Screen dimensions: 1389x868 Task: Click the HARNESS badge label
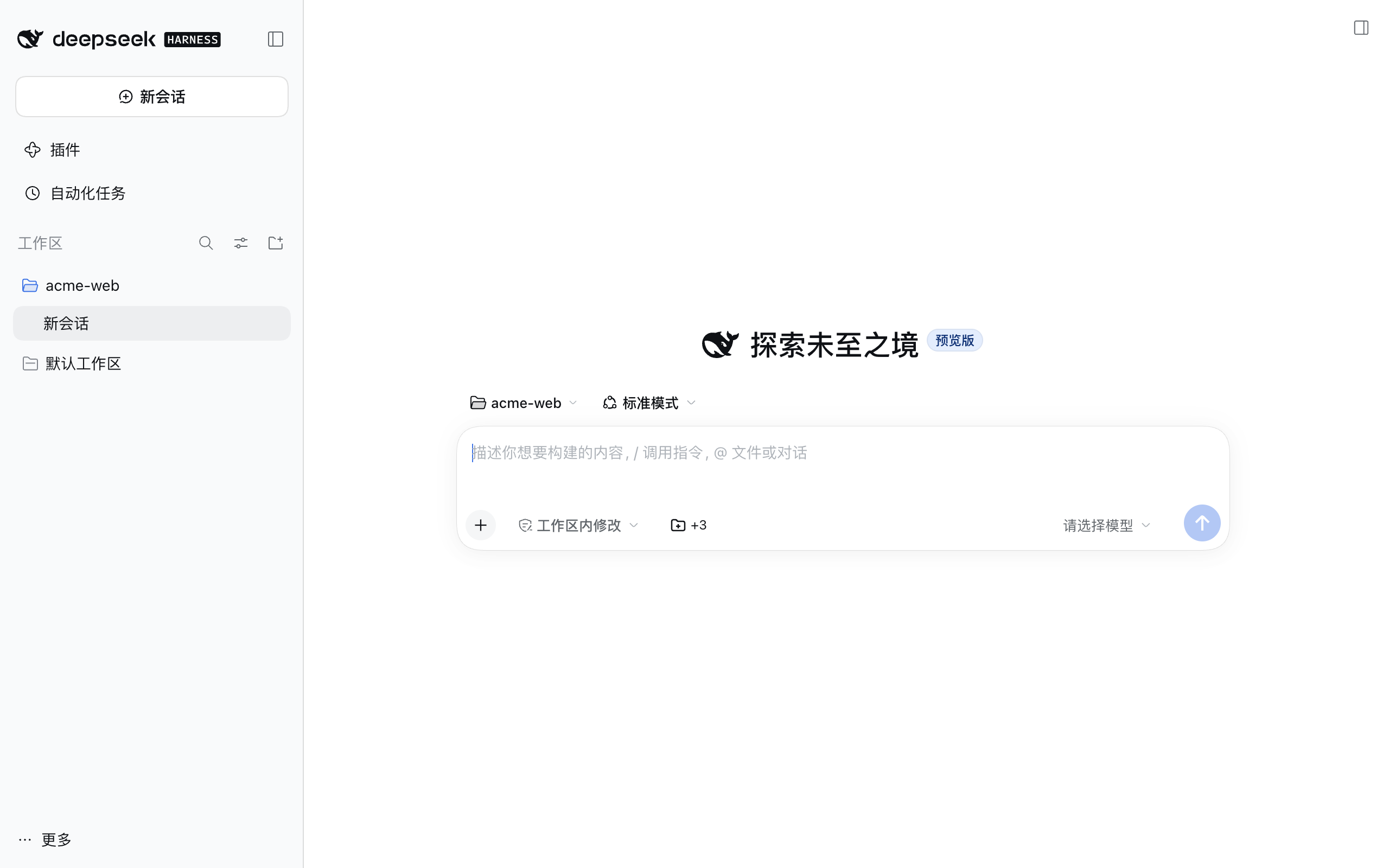click(x=192, y=40)
